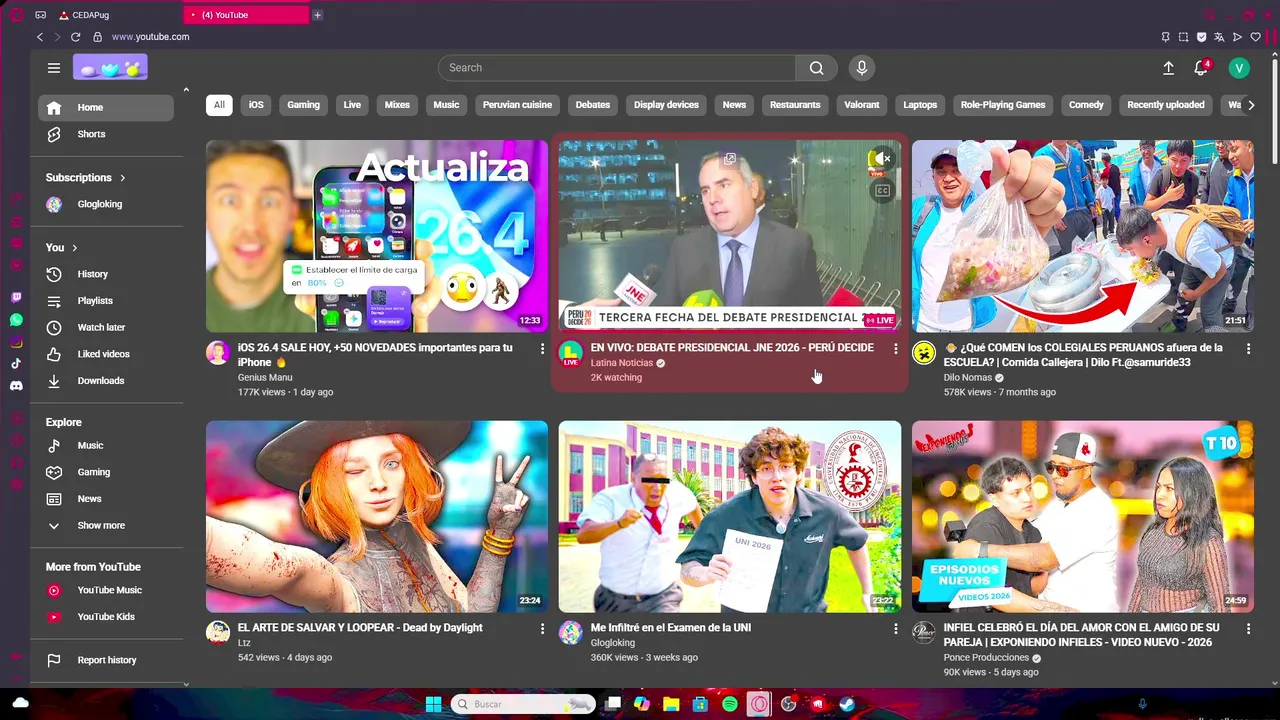Open Twitch in Opera sidebar
Image resolution: width=1280 pixels, height=720 pixels.
[16, 298]
